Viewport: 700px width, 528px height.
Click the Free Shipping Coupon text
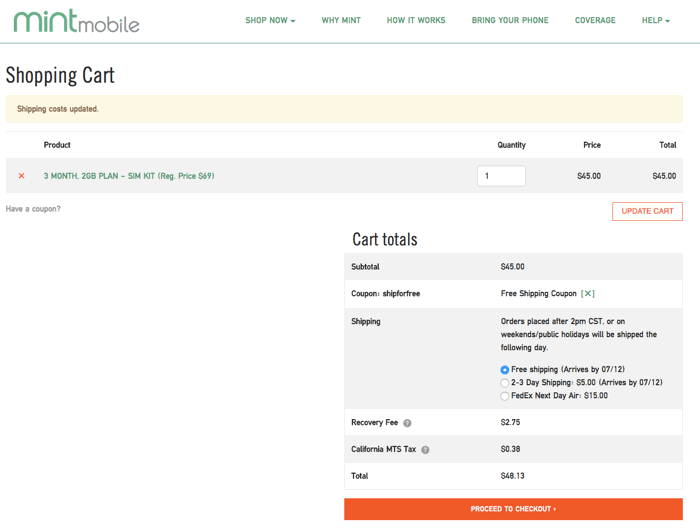pyautogui.click(x=538, y=293)
